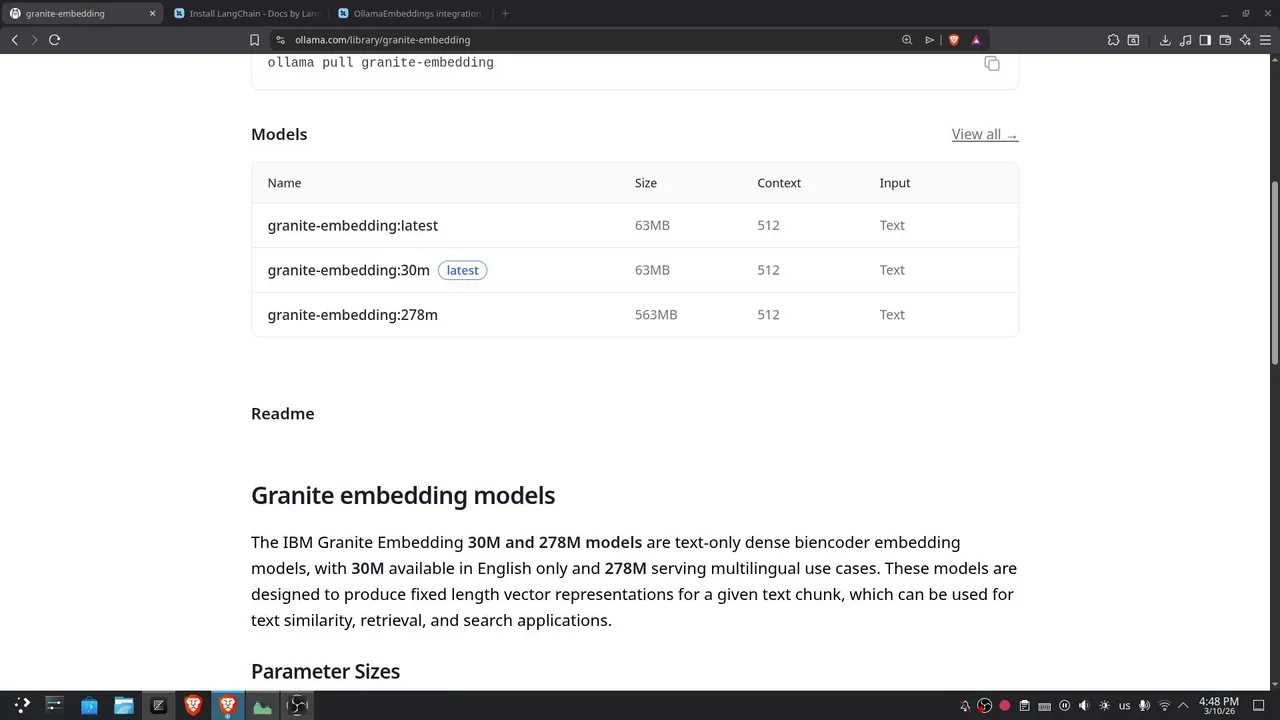Bookmark this page
Image resolution: width=1280 pixels, height=720 pixels.
(x=254, y=40)
